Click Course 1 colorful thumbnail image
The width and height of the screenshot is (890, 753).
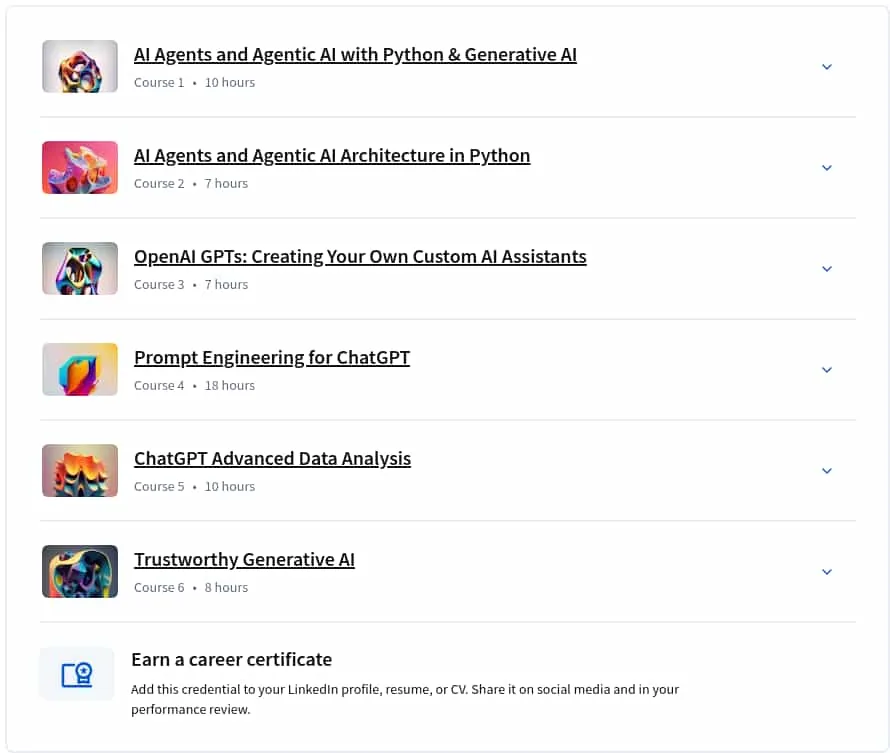coord(80,66)
